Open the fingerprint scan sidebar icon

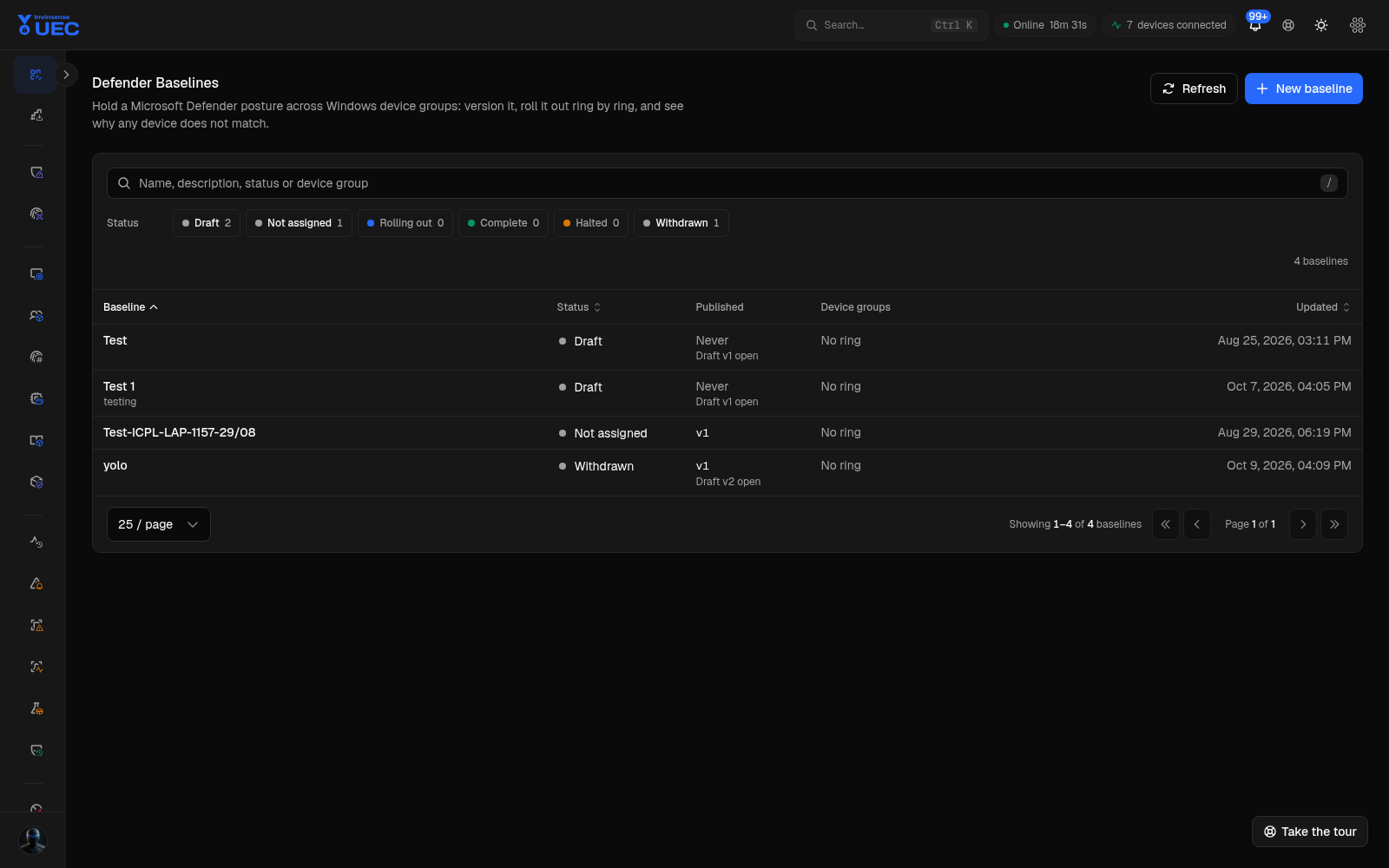click(x=36, y=214)
